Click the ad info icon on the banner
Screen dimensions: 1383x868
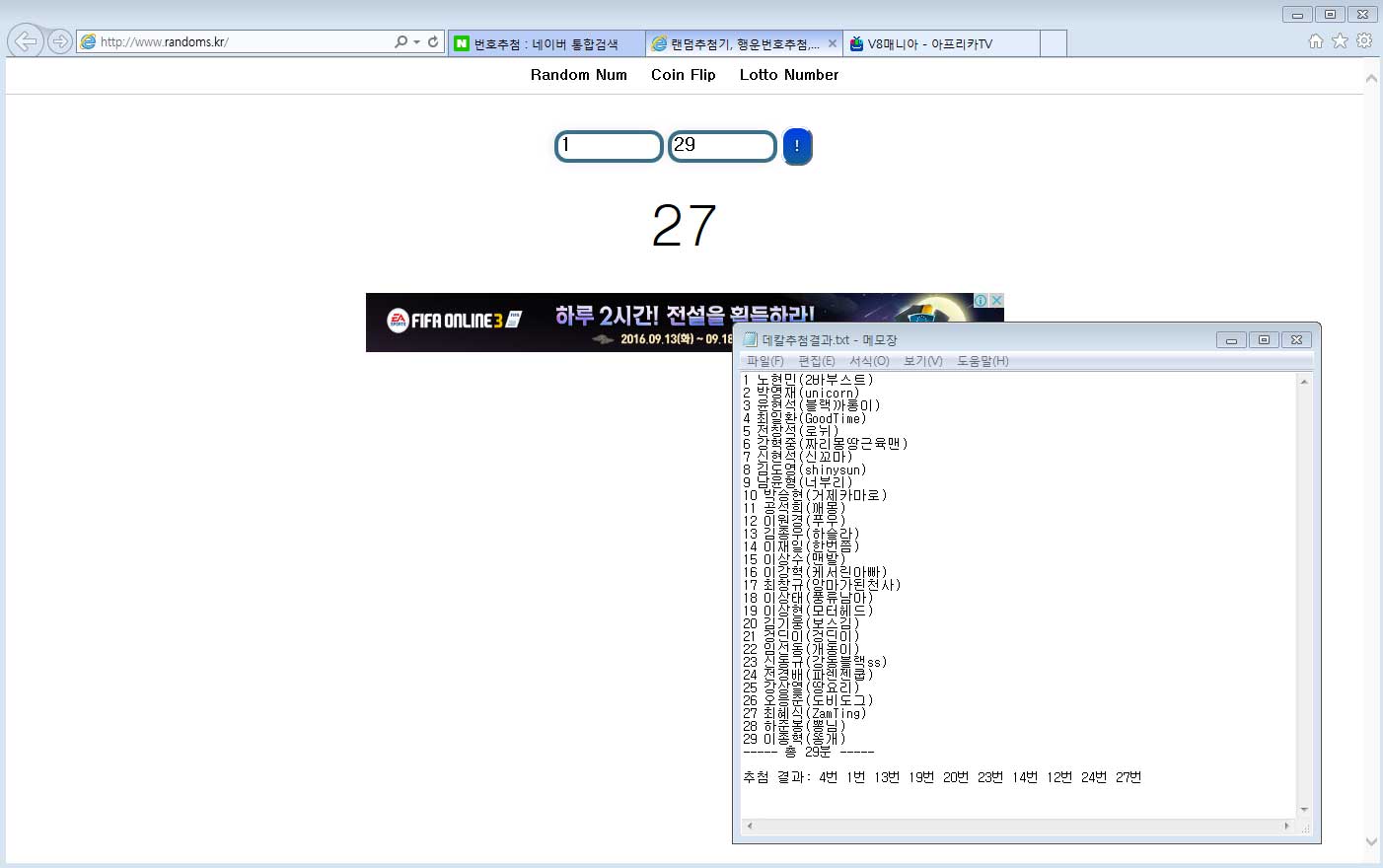981,300
